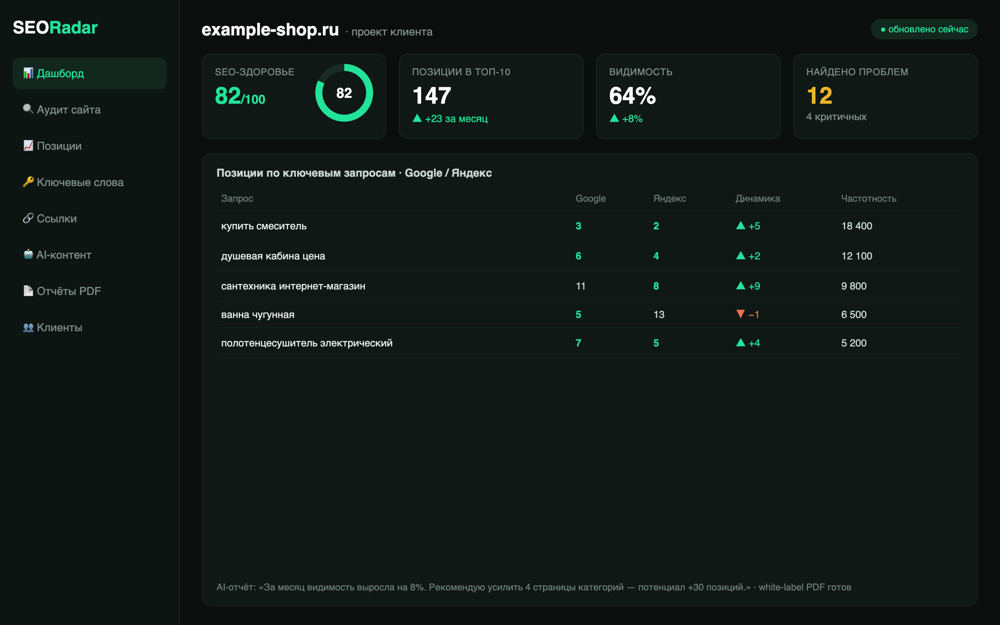Click the Яндекс column header
This screenshot has height=625, width=1000.
670,198
